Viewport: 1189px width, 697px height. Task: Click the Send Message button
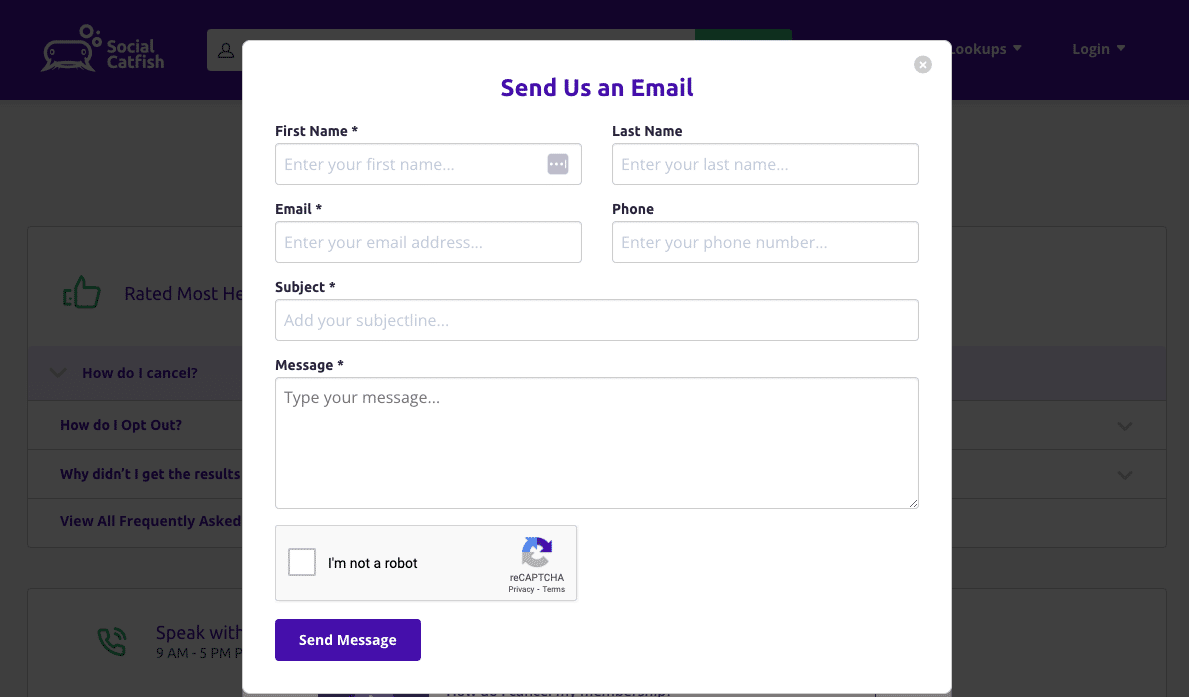pyautogui.click(x=347, y=639)
